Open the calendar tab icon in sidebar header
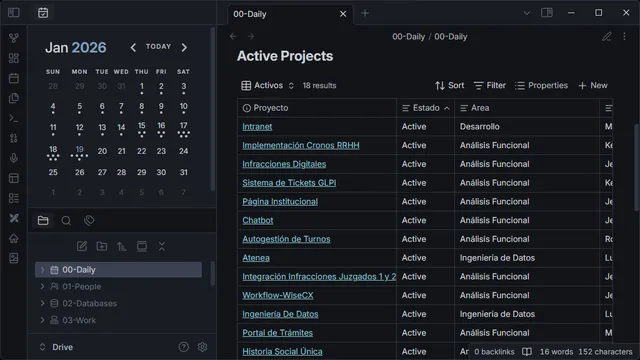Image resolution: width=640 pixels, height=360 pixels. tap(43, 13)
